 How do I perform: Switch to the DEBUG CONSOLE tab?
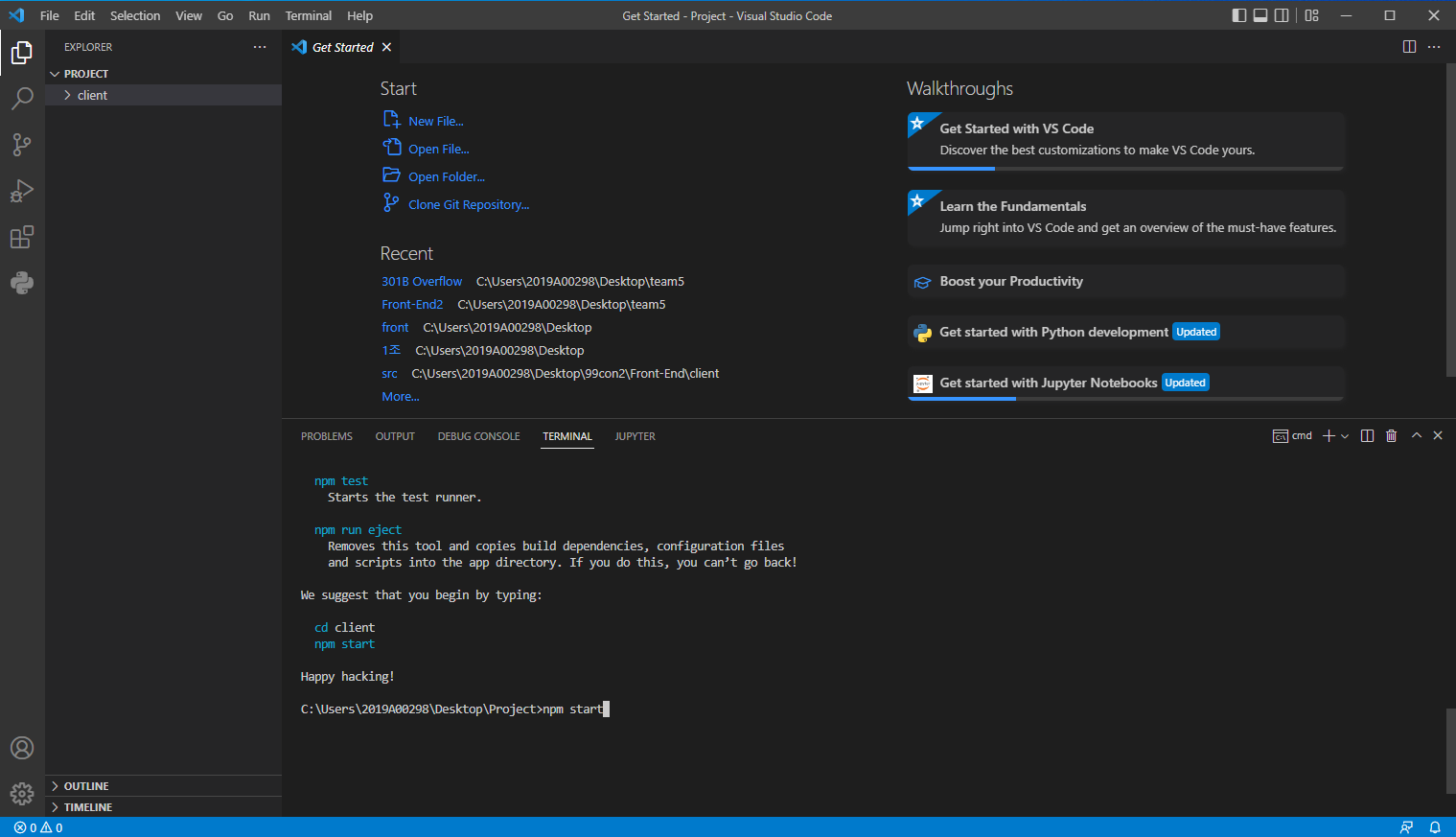click(479, 436)
